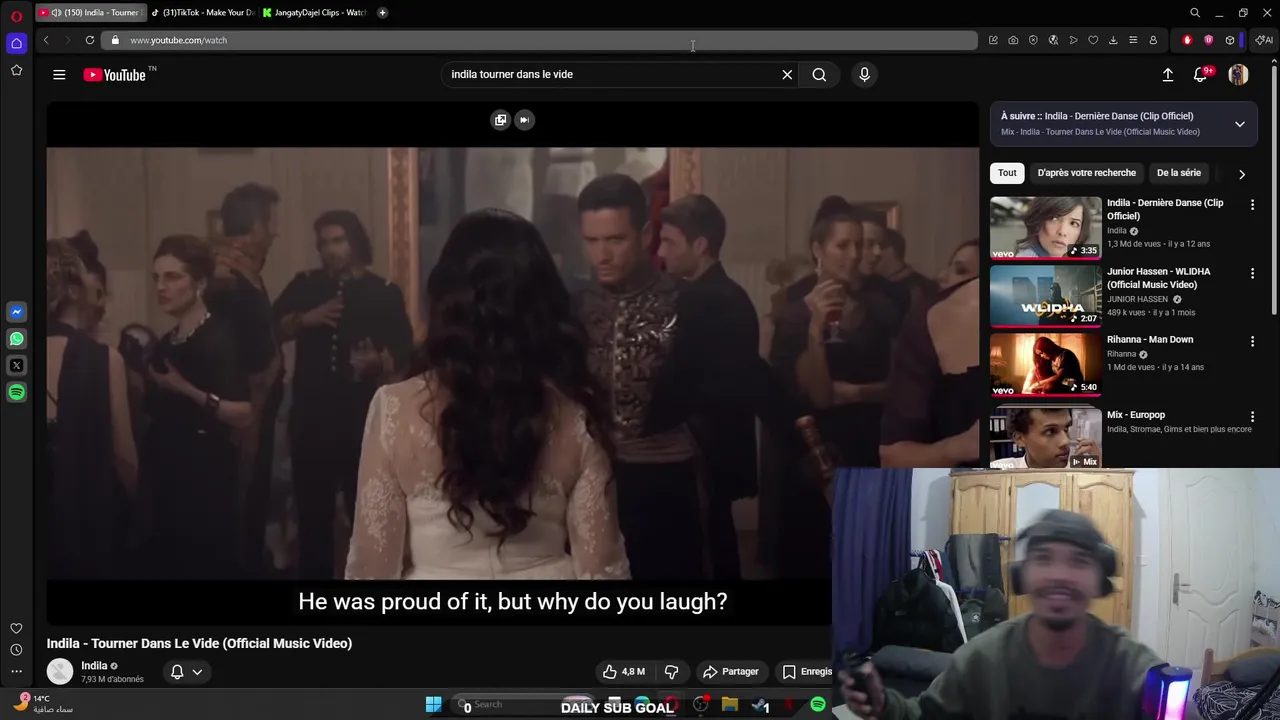1280x720 pixels.
Task: Open File Explorer from the taskbar
Action: tap(730, 705)
